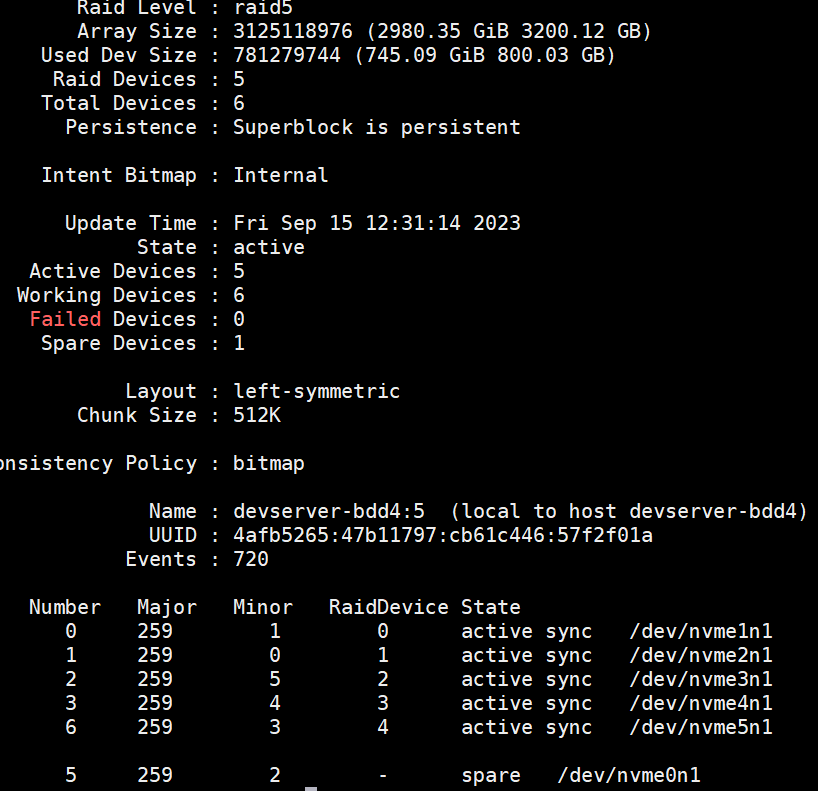Click the "left-symmetric" layout value

pos(317,391)
